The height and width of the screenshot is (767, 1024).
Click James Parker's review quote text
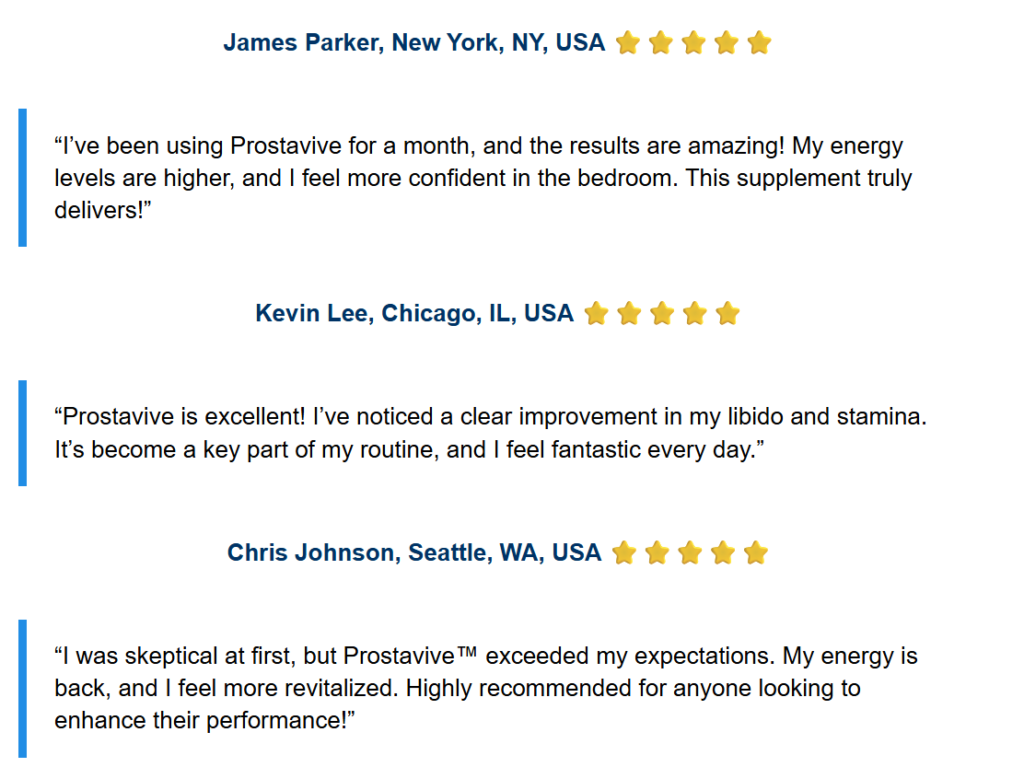click(483, 178)
